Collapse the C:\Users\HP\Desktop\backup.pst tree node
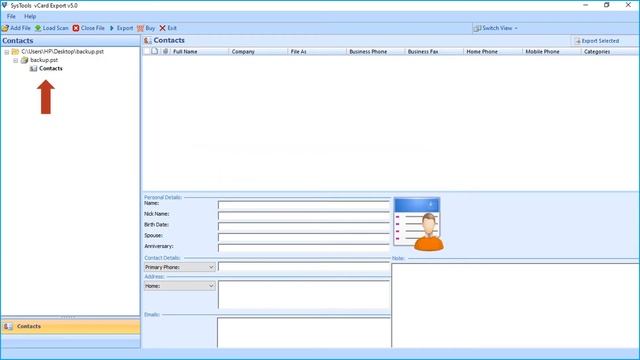The height and width of the screenshot is (360, 640). [x=7, y=52]
